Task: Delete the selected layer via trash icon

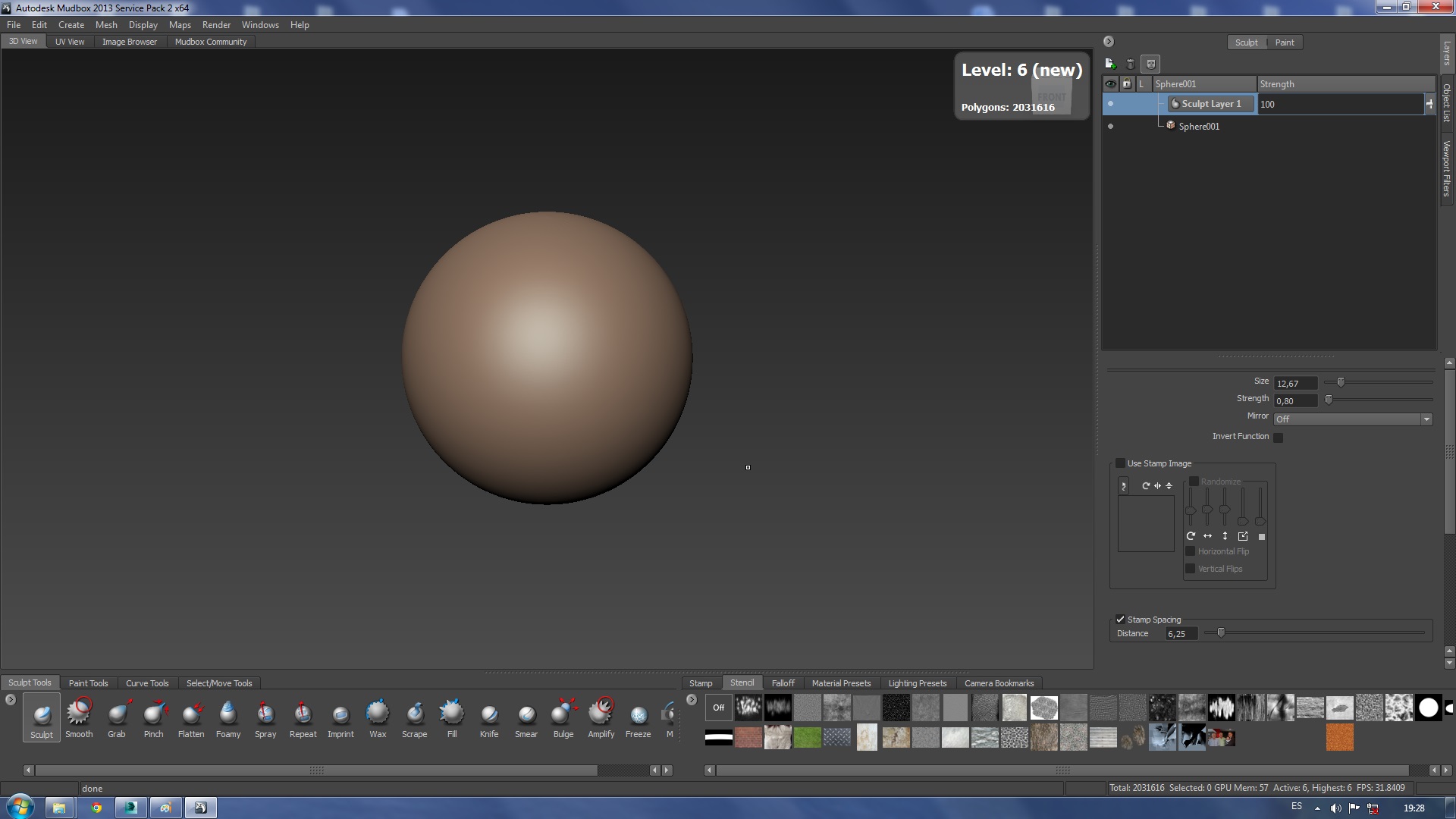Action: [x=1131, y=64]
